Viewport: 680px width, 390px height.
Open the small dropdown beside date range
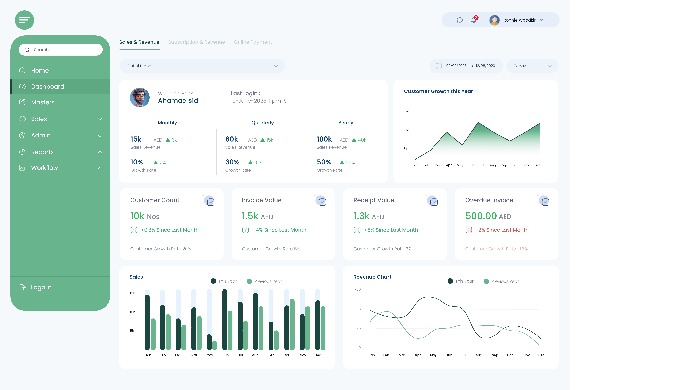(532, 66)
